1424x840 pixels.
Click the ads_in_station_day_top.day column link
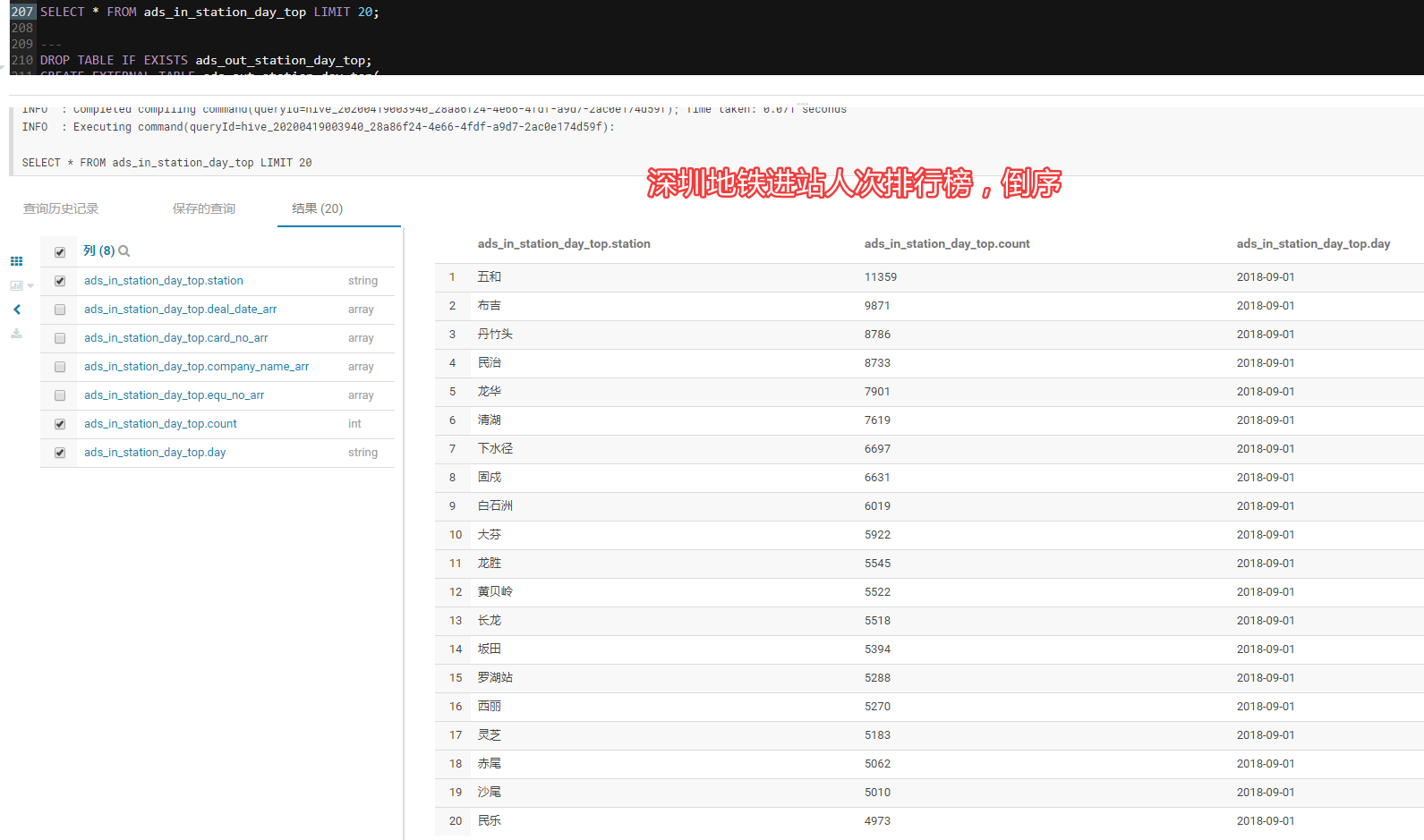155,453
